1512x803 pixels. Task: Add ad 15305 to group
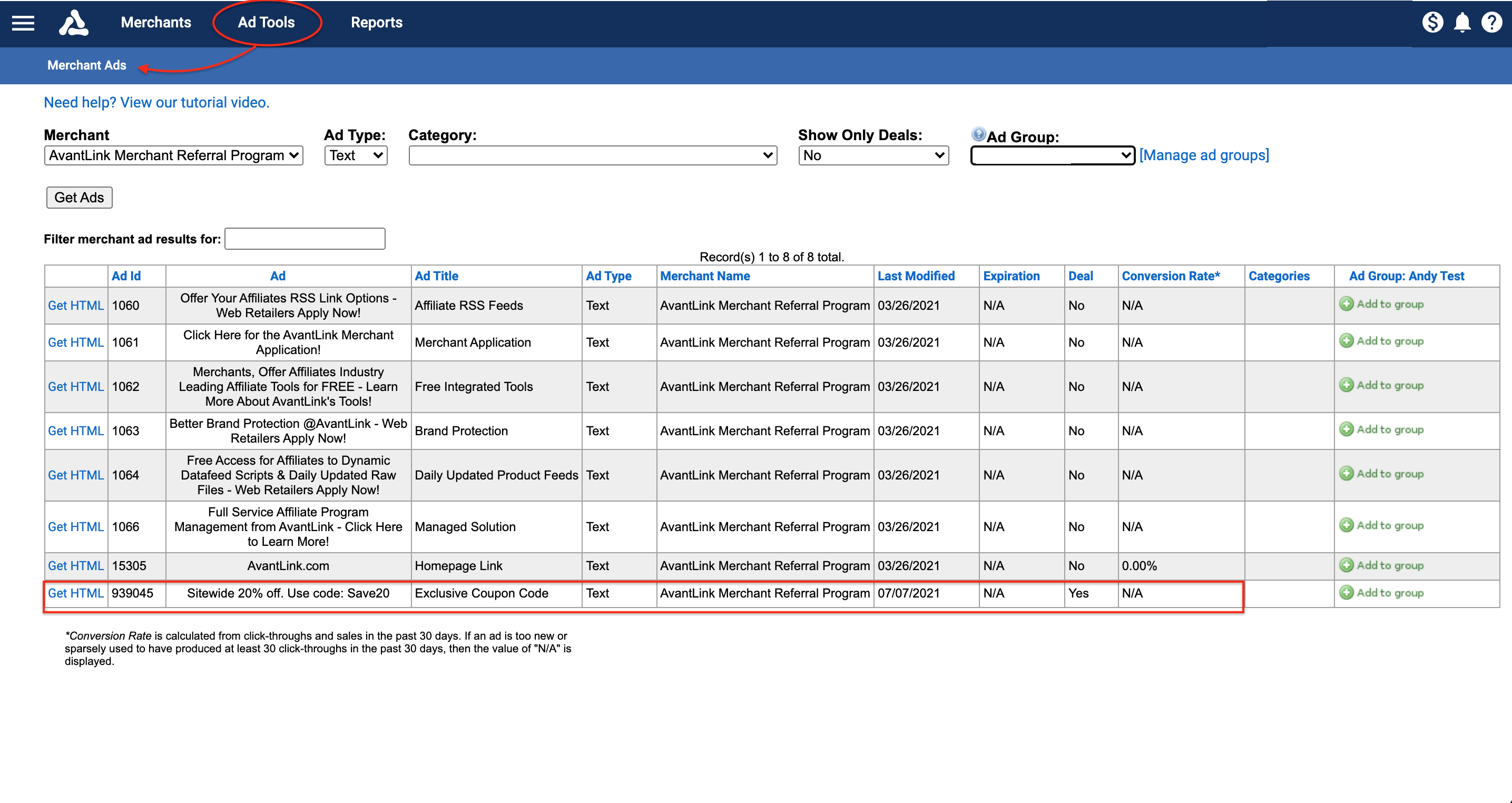click(1381, 565)
